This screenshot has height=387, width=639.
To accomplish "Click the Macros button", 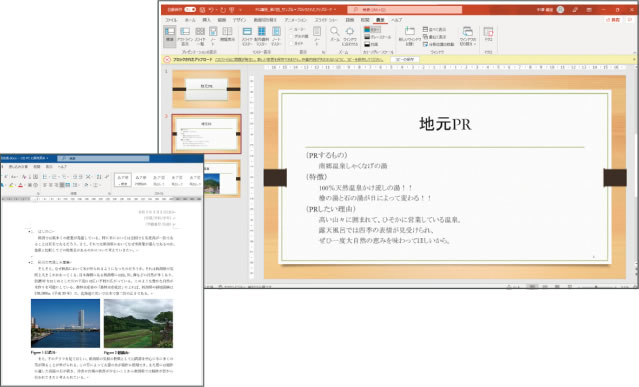I will [x=488, y=34].
